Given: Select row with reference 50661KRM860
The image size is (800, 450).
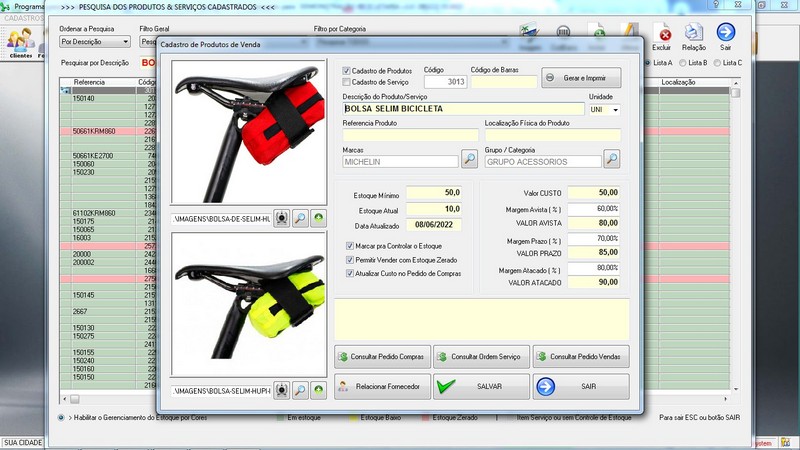Looking at the screenshot, I should coord(94,131).
